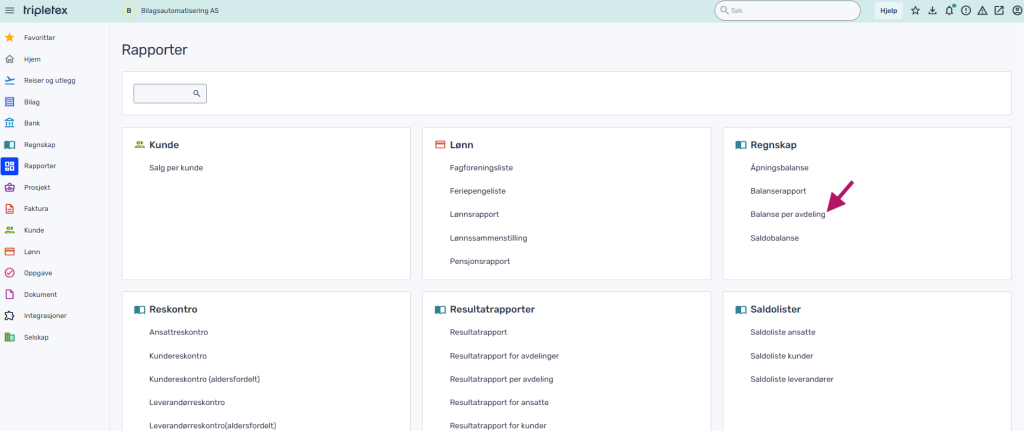This screenshot has width=1024, height=431.
Task: Open Resultatrapport for kunder
Action: [498, 426]
